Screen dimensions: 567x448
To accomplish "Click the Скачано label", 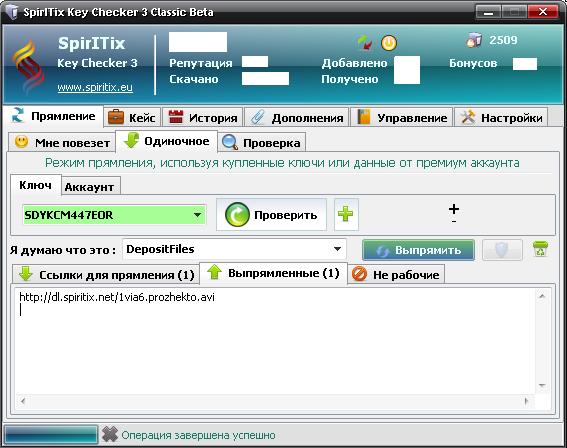I will pos(194,79).
